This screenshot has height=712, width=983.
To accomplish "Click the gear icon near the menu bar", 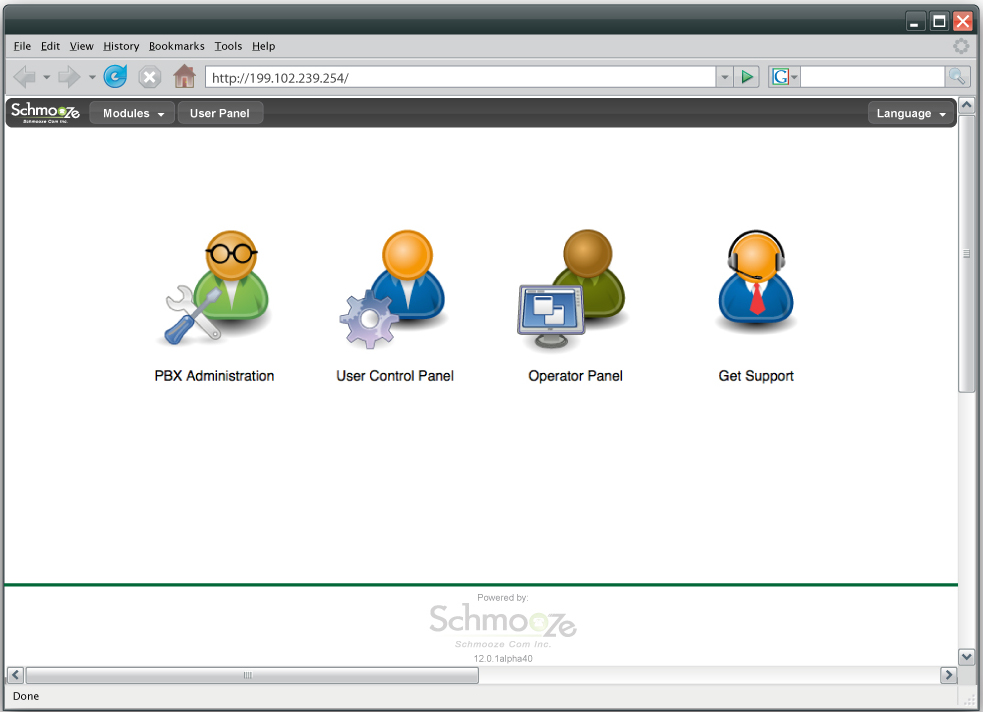I will pyautogui.click(x=961, y=46).
